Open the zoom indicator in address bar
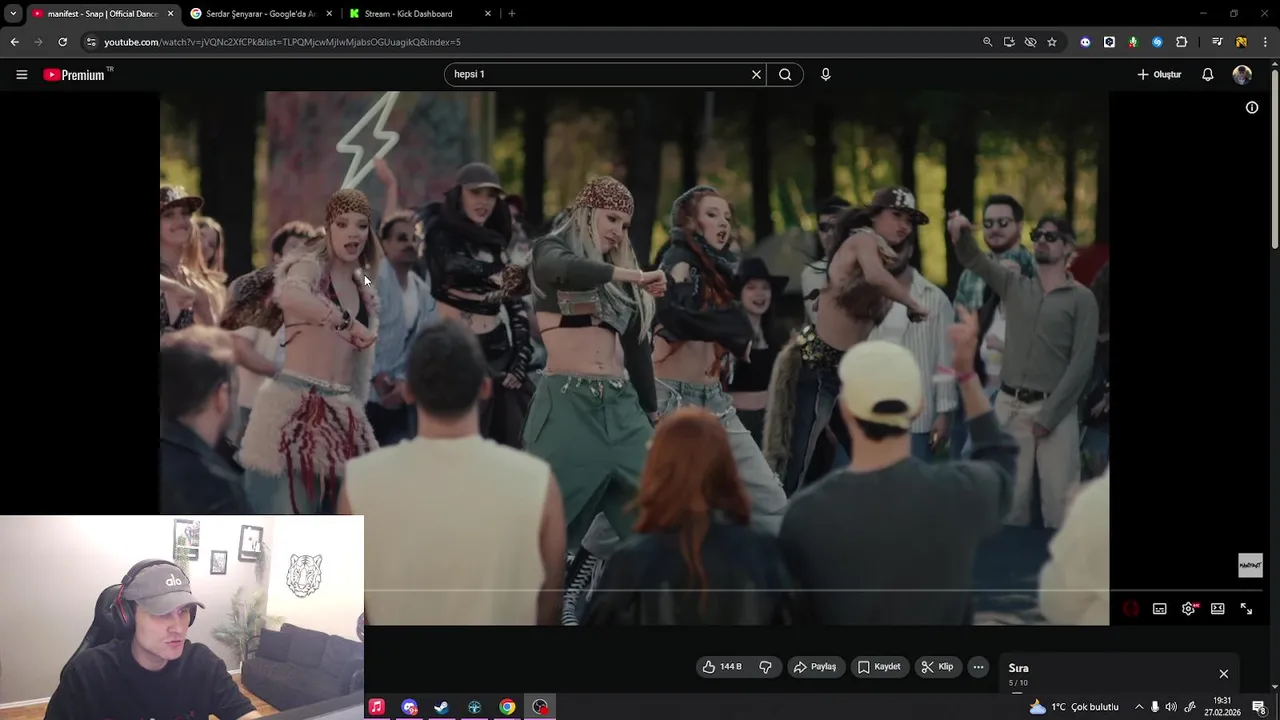This screenshot has width=1280, height=720. pyautogui.click(x=987, y=42)
